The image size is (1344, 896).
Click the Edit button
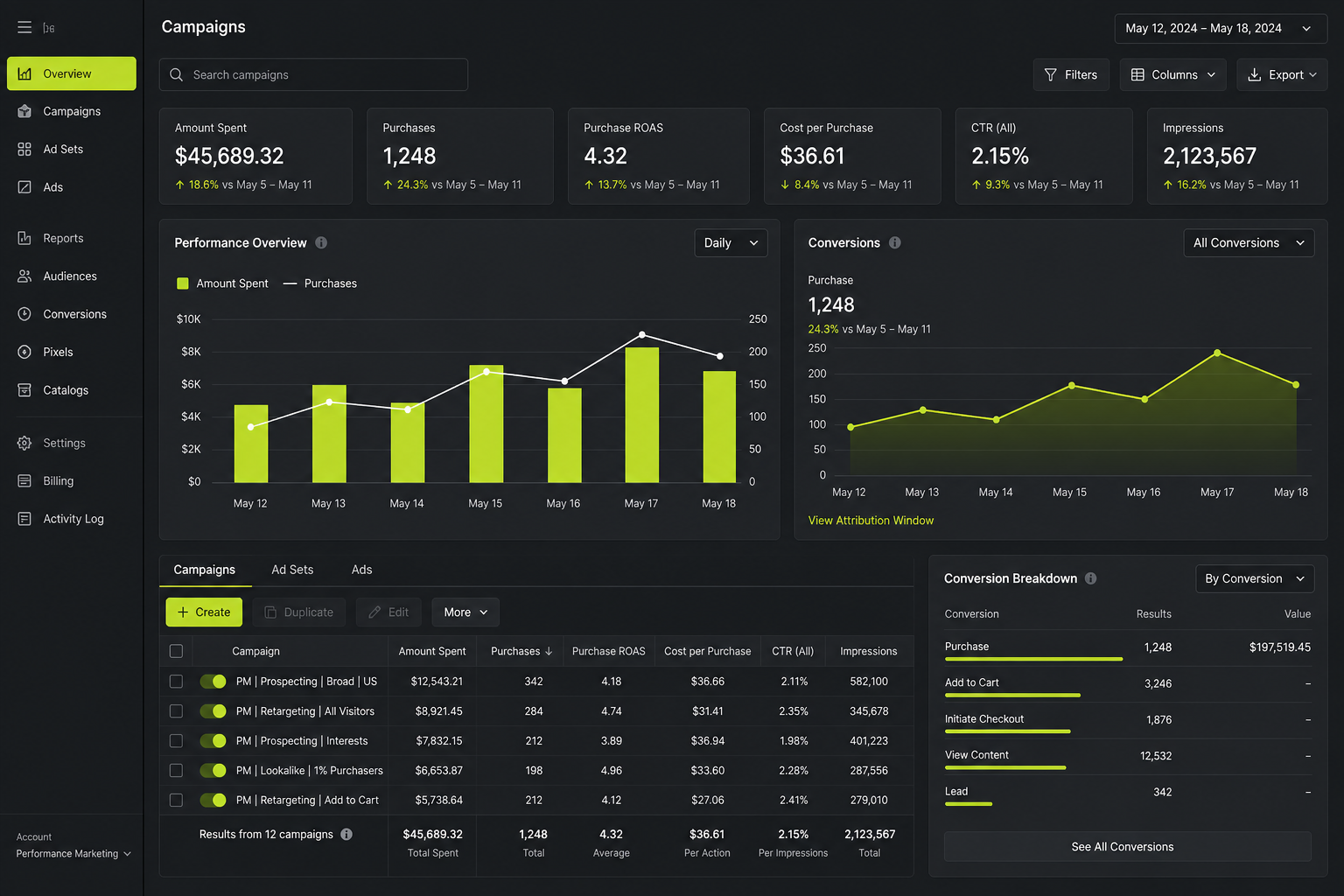(388, 612)
